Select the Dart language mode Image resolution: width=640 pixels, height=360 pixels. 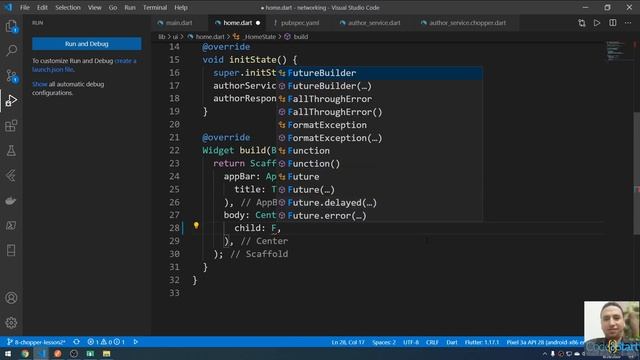coord(451,342)
